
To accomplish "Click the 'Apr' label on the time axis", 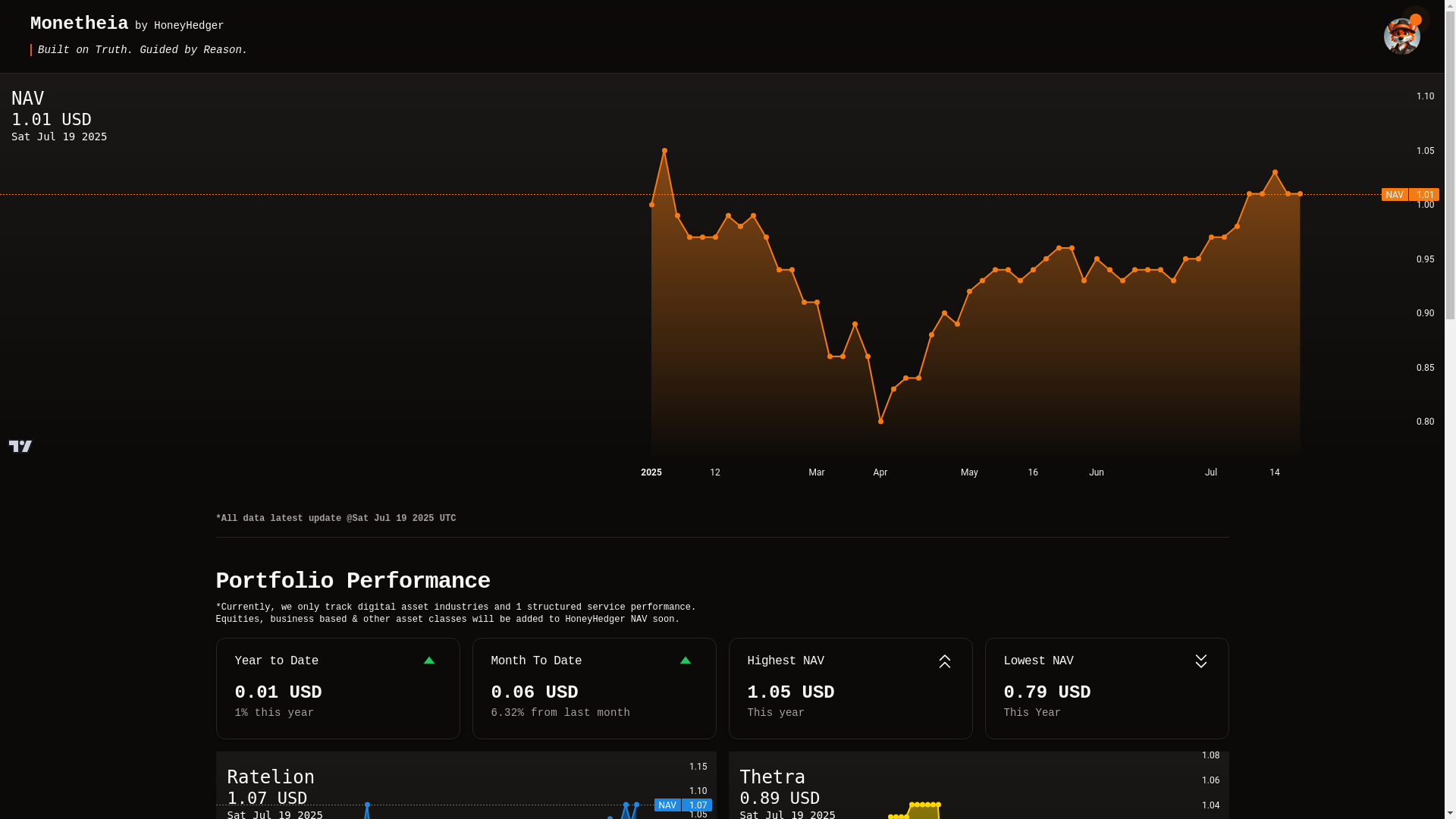I will tap(880, 472).
